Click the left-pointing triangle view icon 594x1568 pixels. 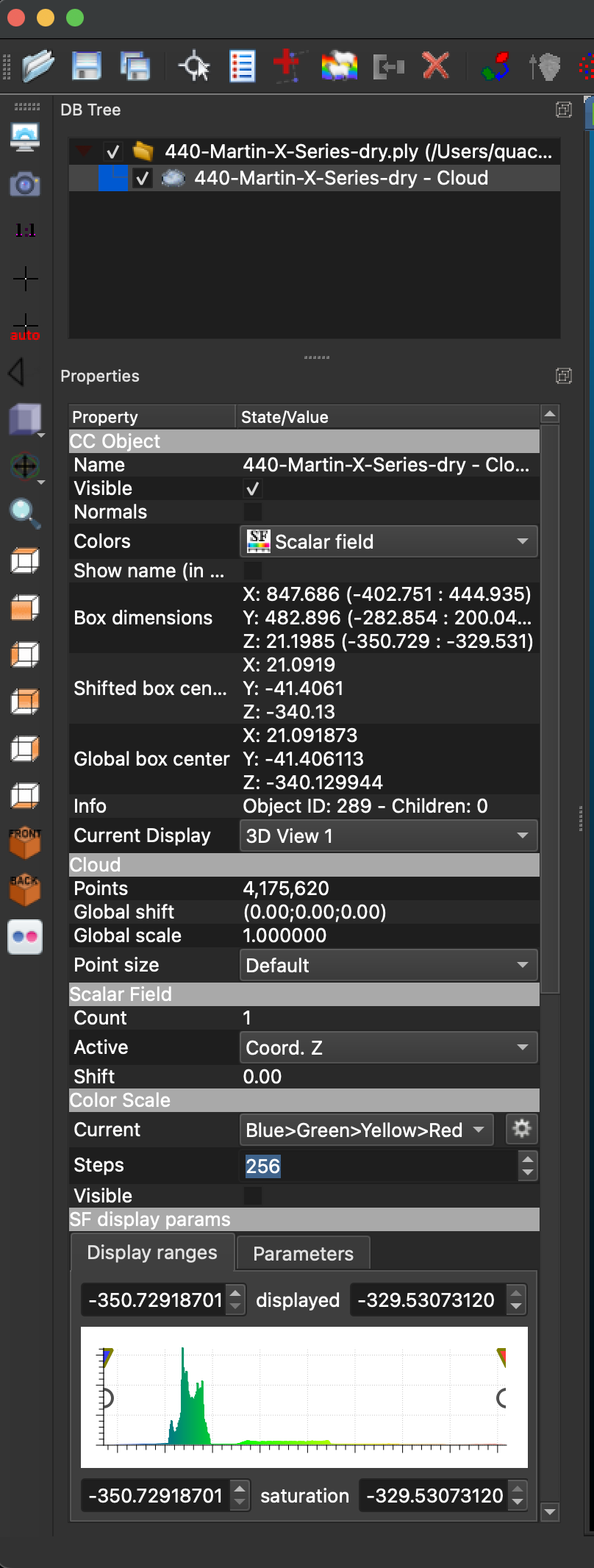click(x=18, y=372)
